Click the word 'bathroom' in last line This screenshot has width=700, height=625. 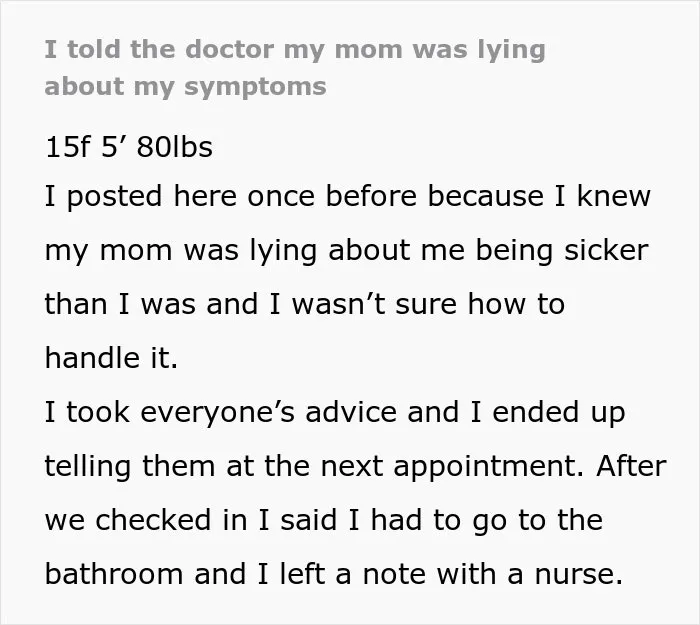coord(114,574)
